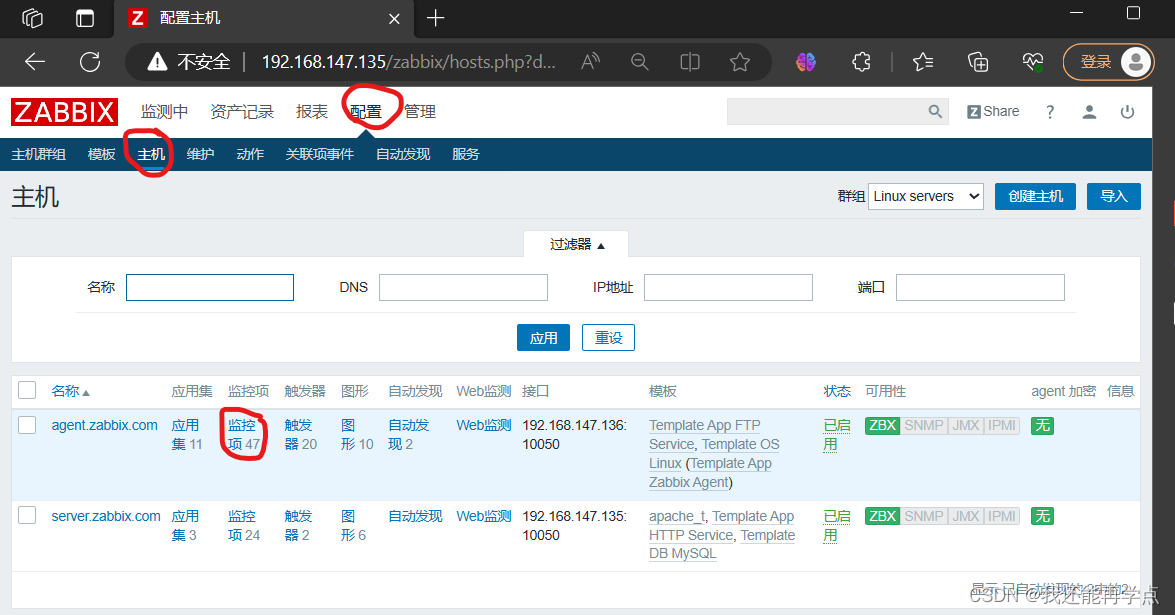Open Zabbix help question mark
The width and height of the screenshot is (1175, 615).
click(x=1050, y=112)
